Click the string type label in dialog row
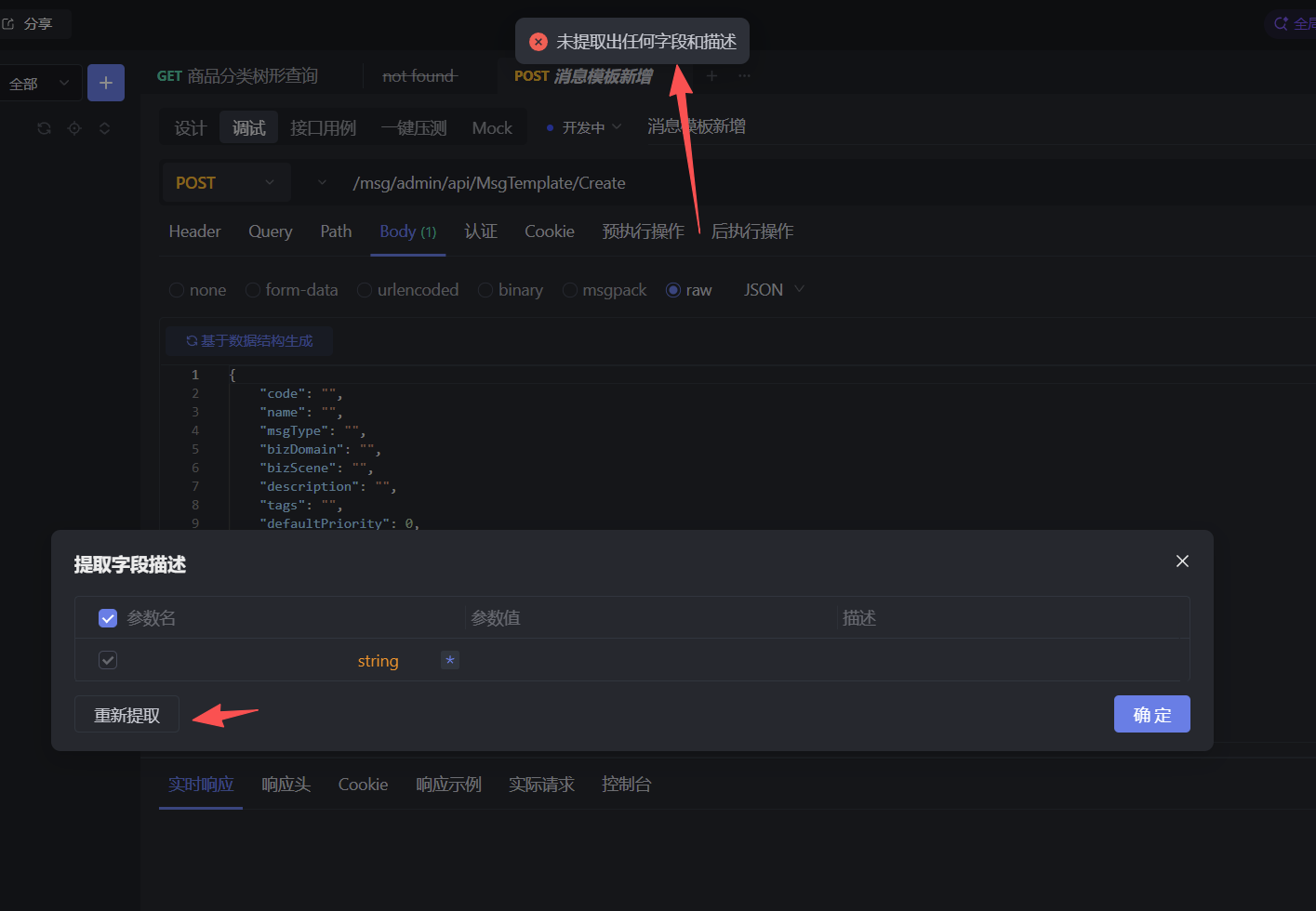This screenshot has width=1316, height=911. coord(378,661)
